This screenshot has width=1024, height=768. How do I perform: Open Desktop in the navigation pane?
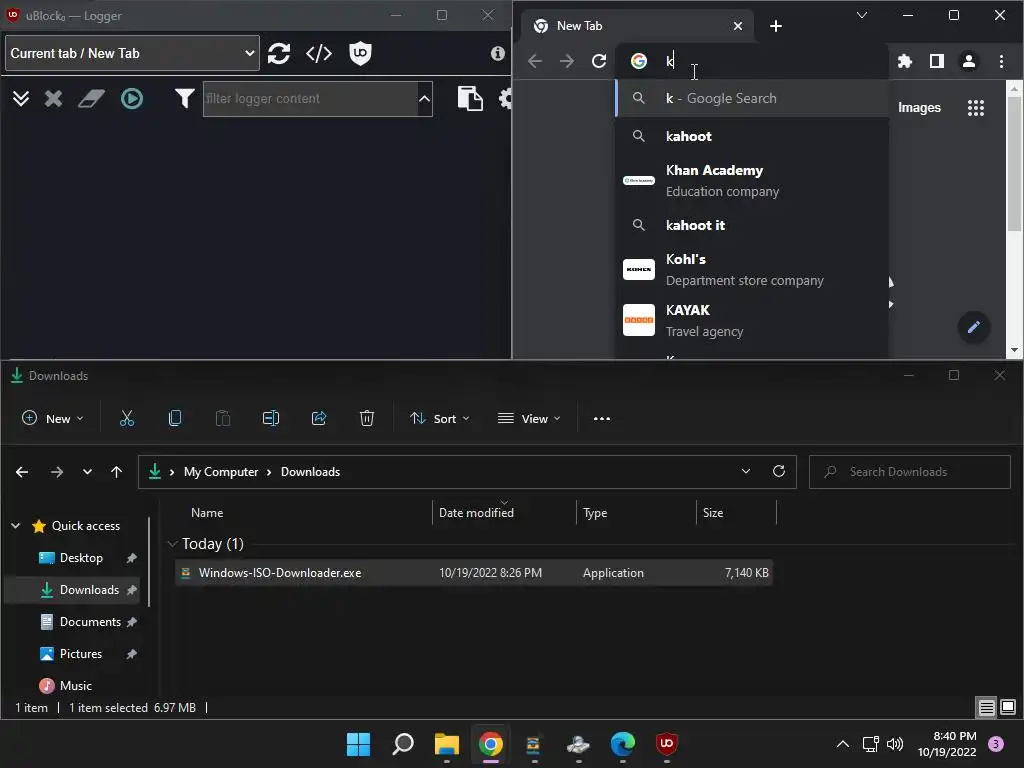(x=81, y=558)
